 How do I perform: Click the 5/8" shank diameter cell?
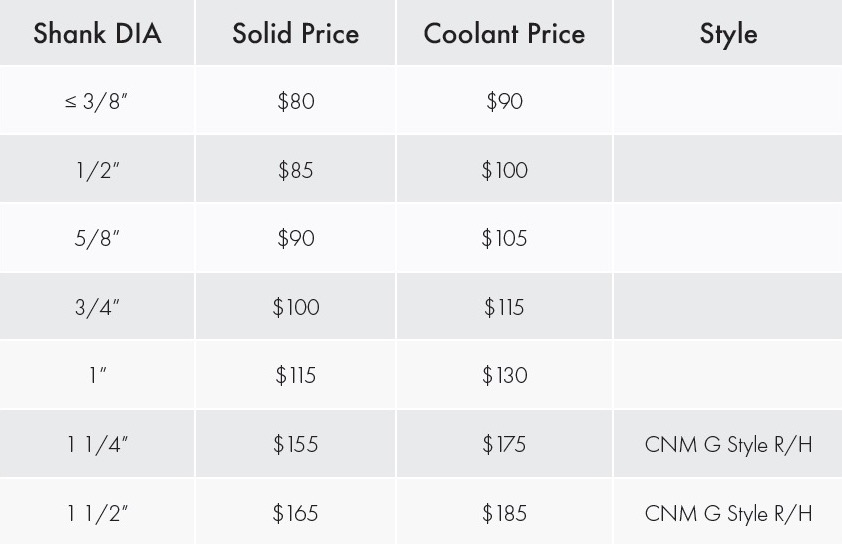[x=97, y=238]
